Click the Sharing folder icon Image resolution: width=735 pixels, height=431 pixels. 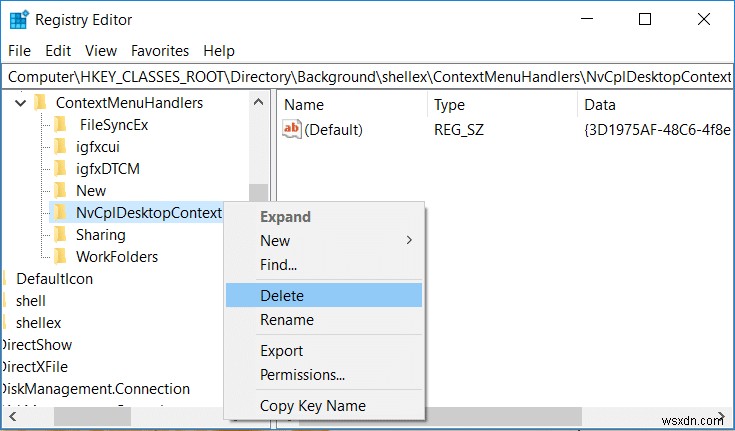click(x=61, y=235)
